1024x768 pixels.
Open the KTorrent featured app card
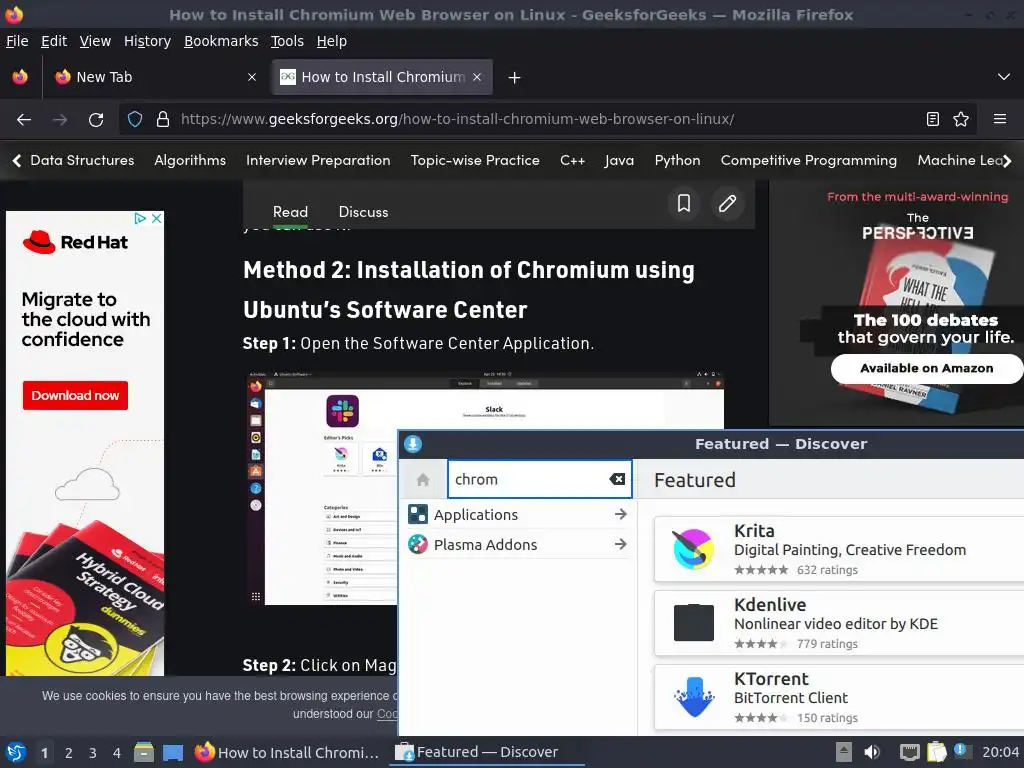coord(839,697)
